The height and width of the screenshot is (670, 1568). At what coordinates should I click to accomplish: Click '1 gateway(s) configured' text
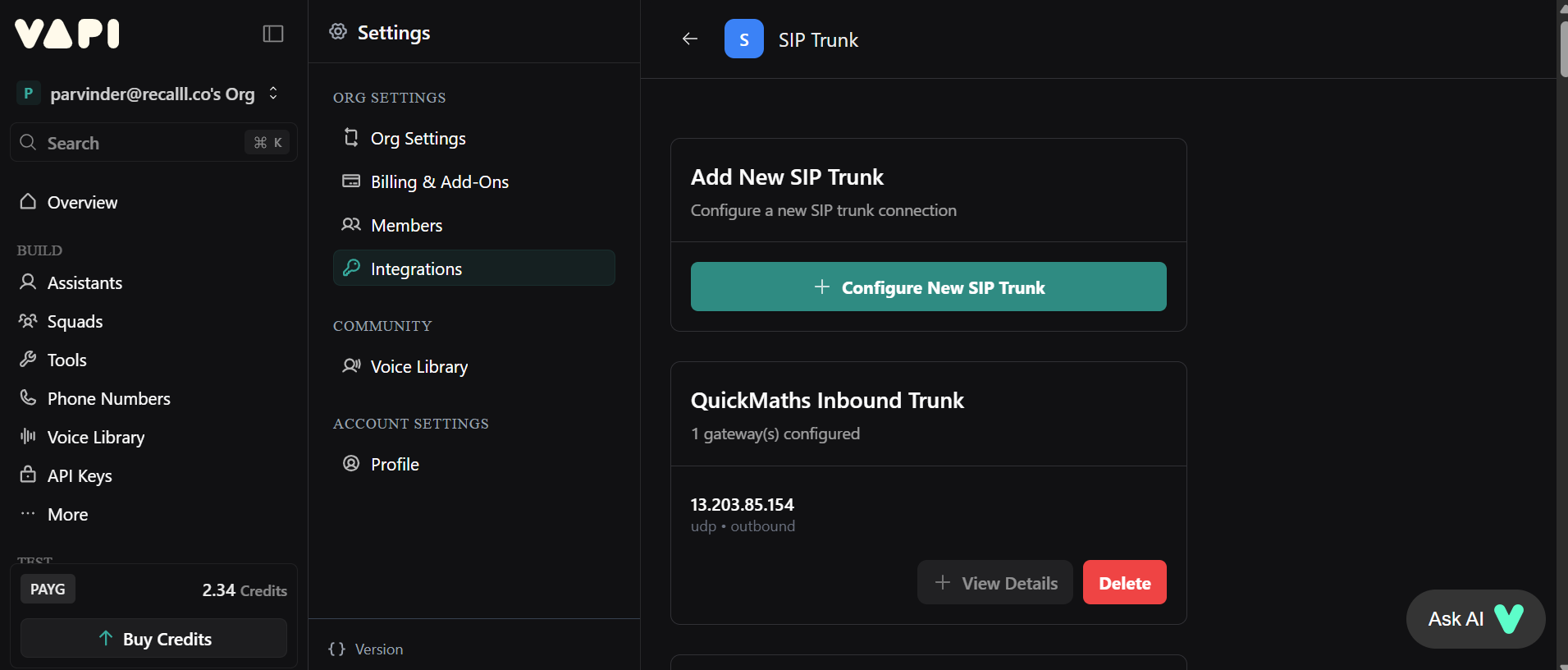click(x=775, y=434)
